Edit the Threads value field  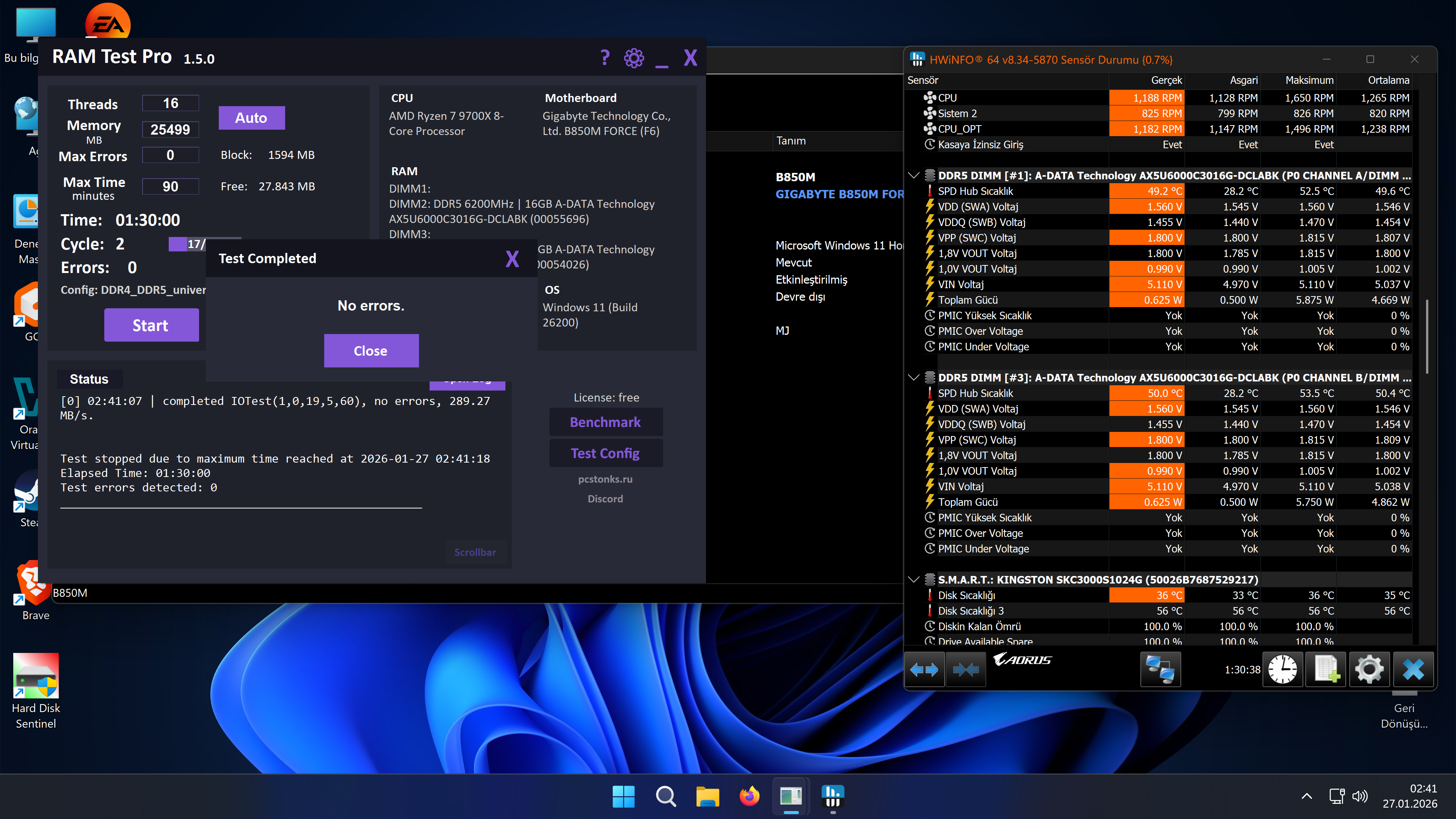pyautogui.click(x=171, y=103)
